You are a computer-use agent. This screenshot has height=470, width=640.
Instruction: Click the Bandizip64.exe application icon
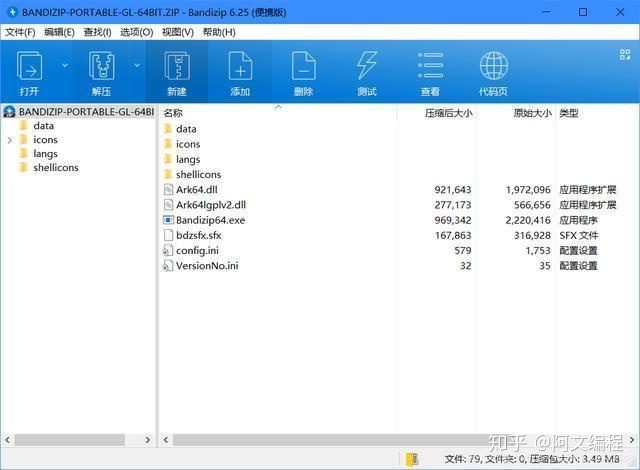tap(168, 220)
